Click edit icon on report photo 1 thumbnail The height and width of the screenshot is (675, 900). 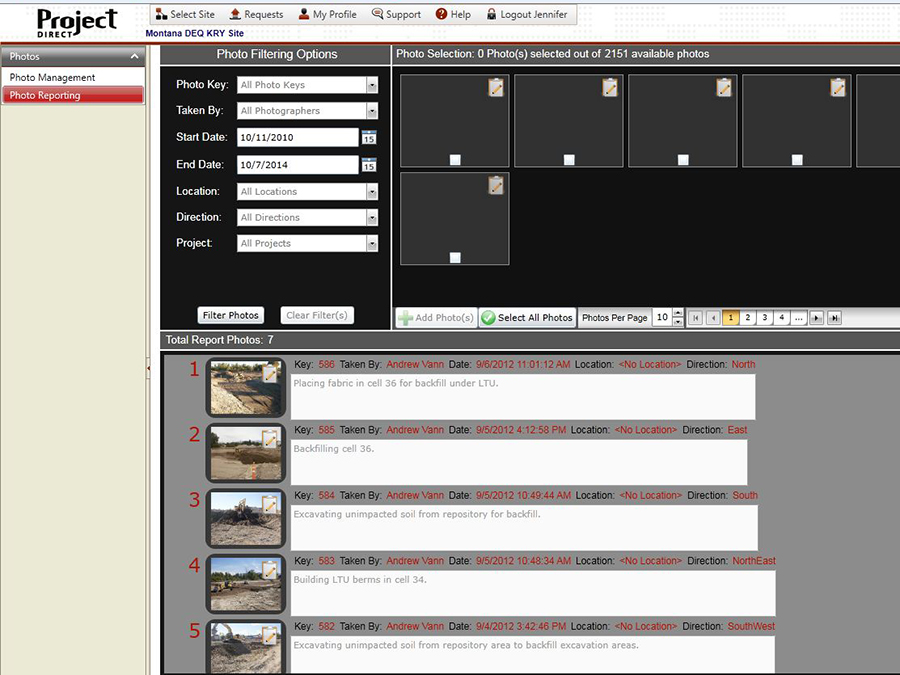(x=270, y=373)
